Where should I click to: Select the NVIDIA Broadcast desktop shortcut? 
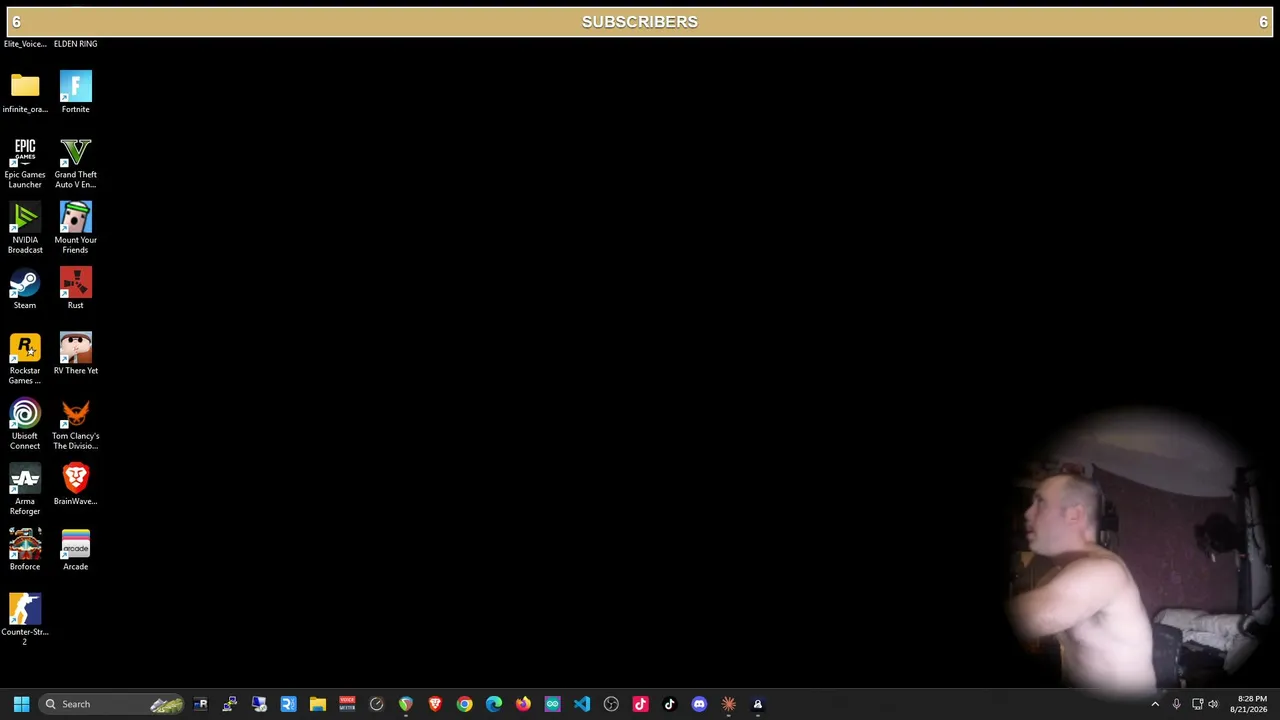[x=25, y=228]
